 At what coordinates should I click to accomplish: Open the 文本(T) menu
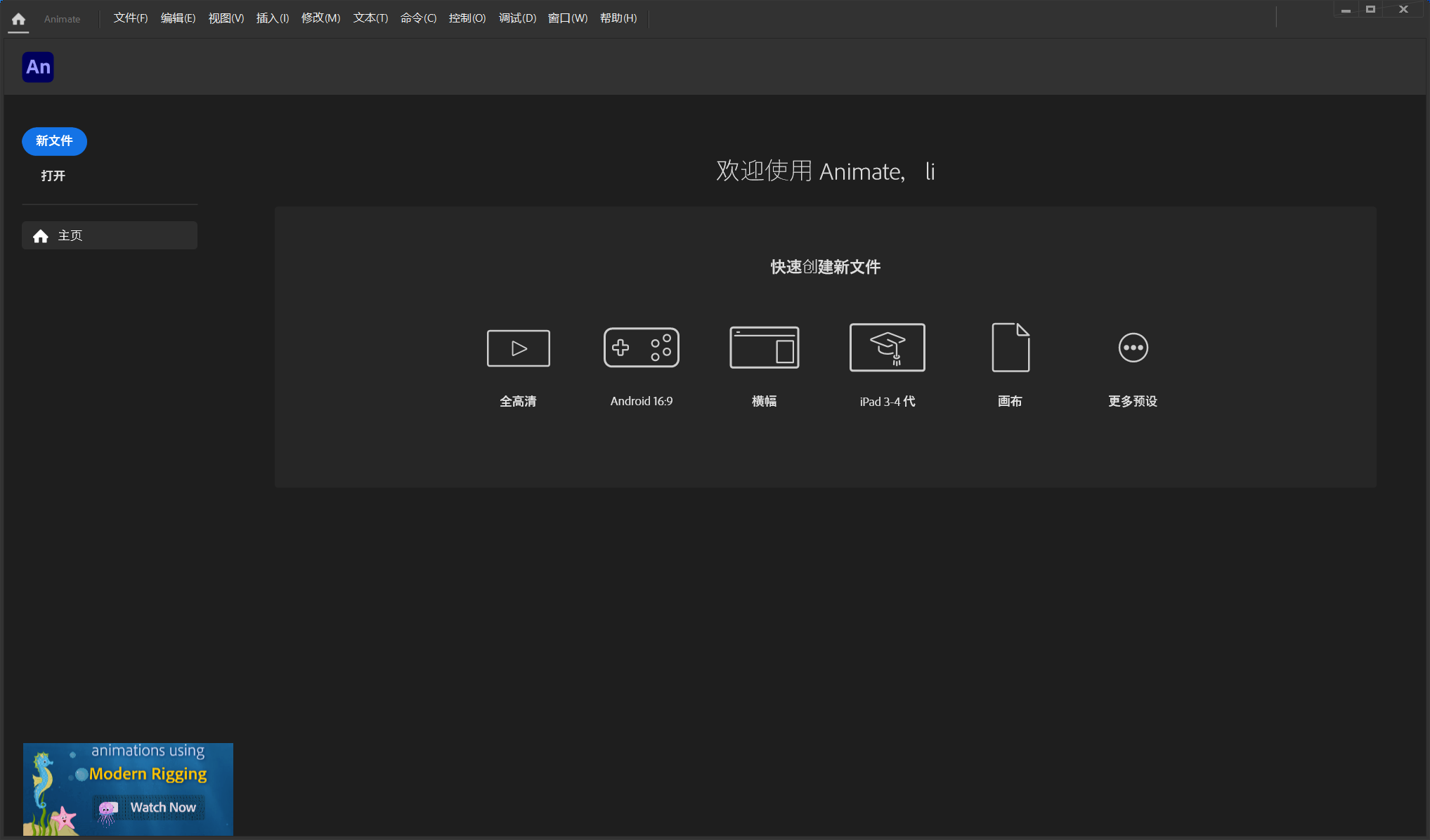[370, 18]
